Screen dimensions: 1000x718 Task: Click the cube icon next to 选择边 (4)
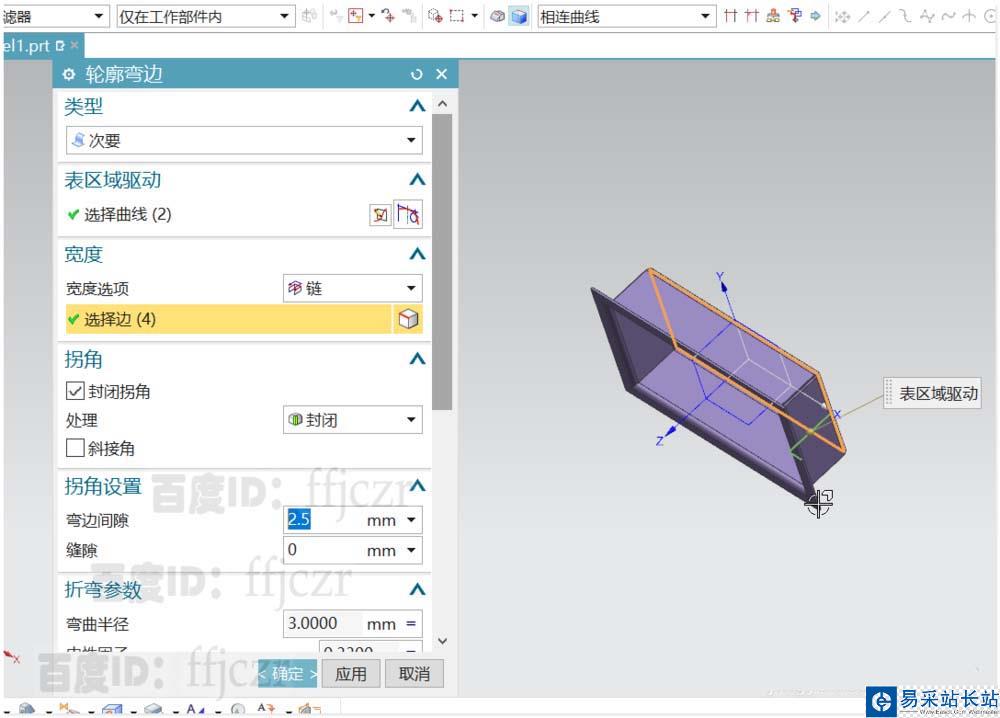point(408,319)
